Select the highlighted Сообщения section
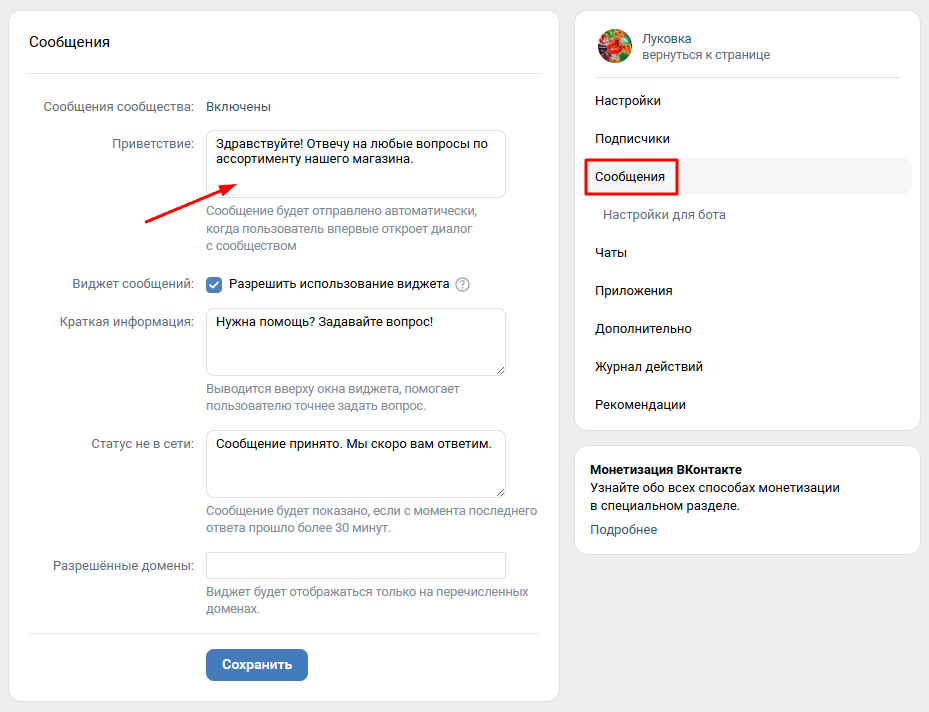 pos(631,176)
